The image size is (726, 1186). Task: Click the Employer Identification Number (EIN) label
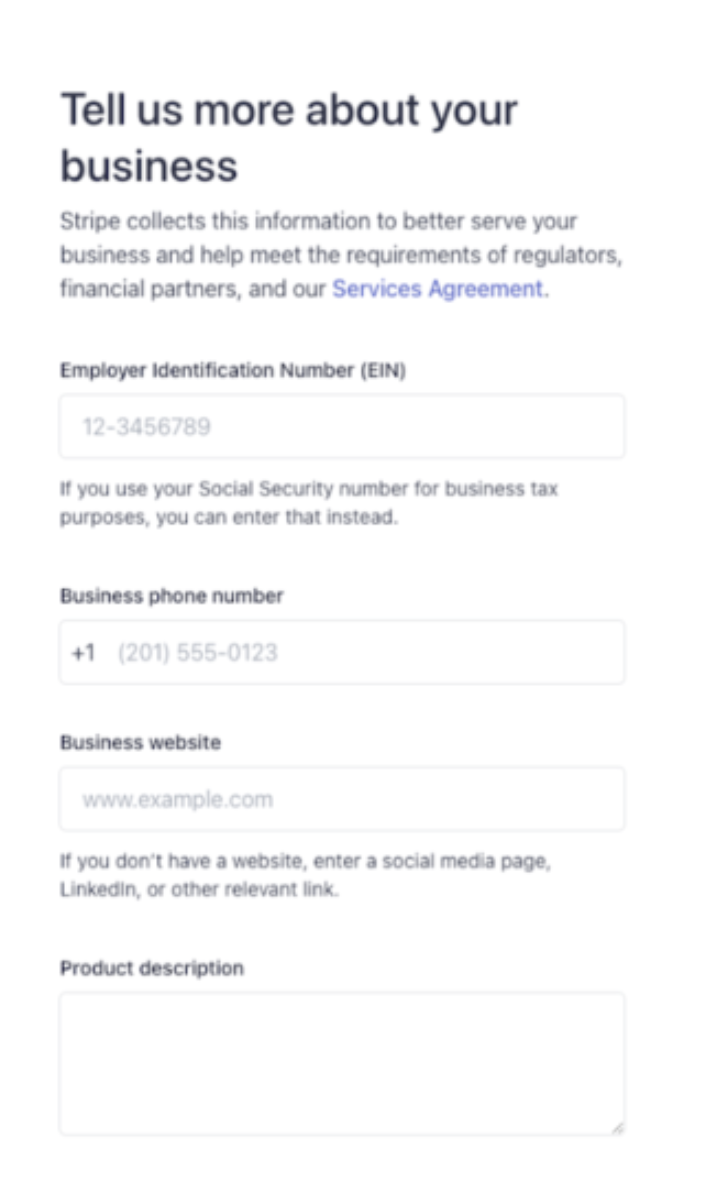233,370
